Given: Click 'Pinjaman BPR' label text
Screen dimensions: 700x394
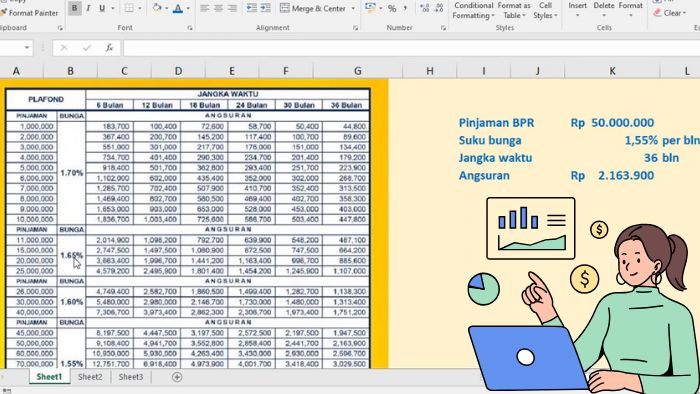Looking at the screenshot, I should pyautogui.click(x=496, y=123).
